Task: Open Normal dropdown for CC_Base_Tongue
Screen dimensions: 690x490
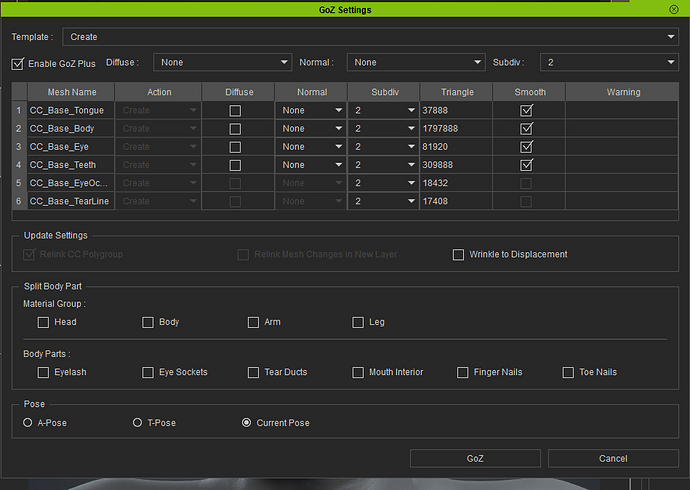Action: 311,110
